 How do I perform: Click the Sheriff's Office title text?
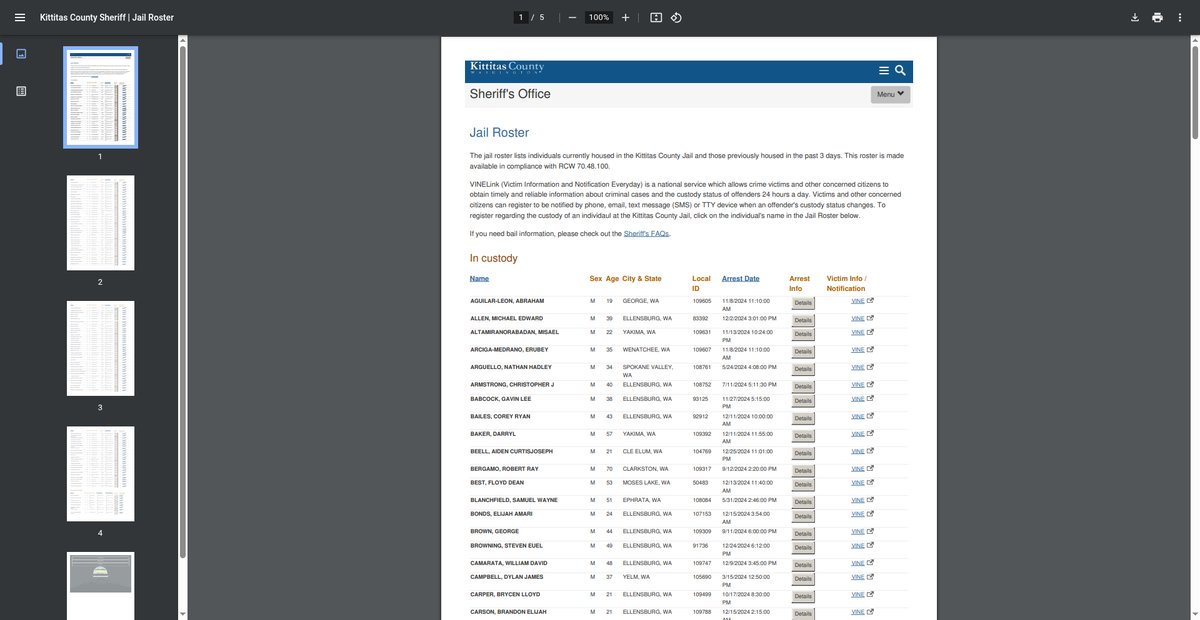(x=510, y=94)
